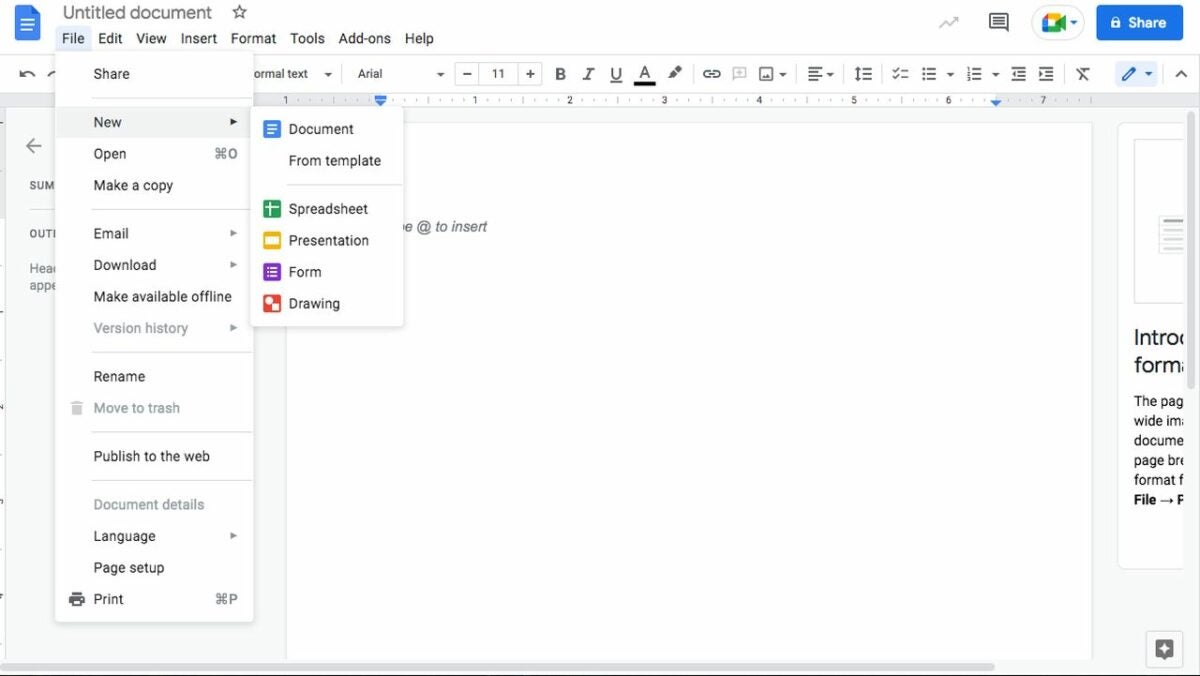The height and width of the screenshot is (676, 1200).
Task: Star the Untitled document
Action: (239, 13)
